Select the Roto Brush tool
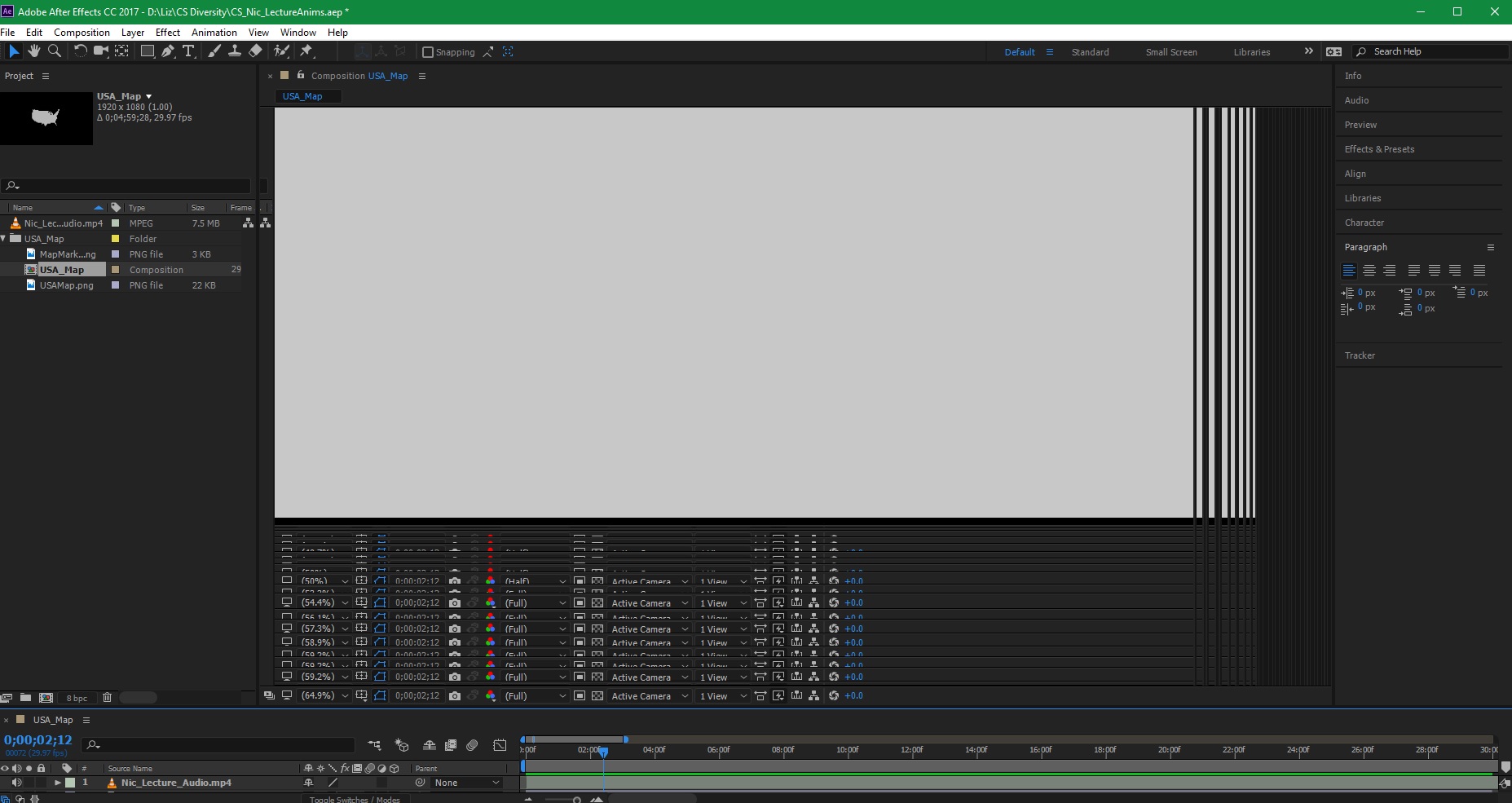Screen dimensions: 1512x803 coord(281,51)
